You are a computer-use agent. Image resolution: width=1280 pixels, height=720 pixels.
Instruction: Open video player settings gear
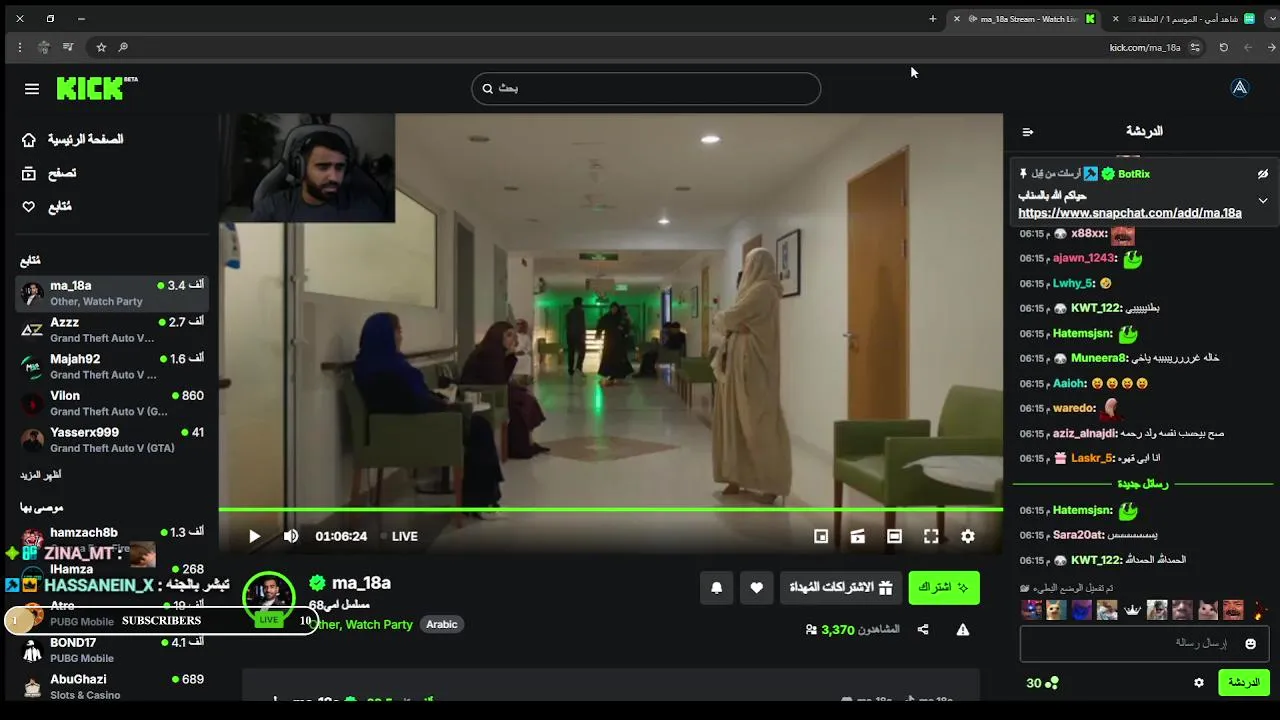pos(968,536)
